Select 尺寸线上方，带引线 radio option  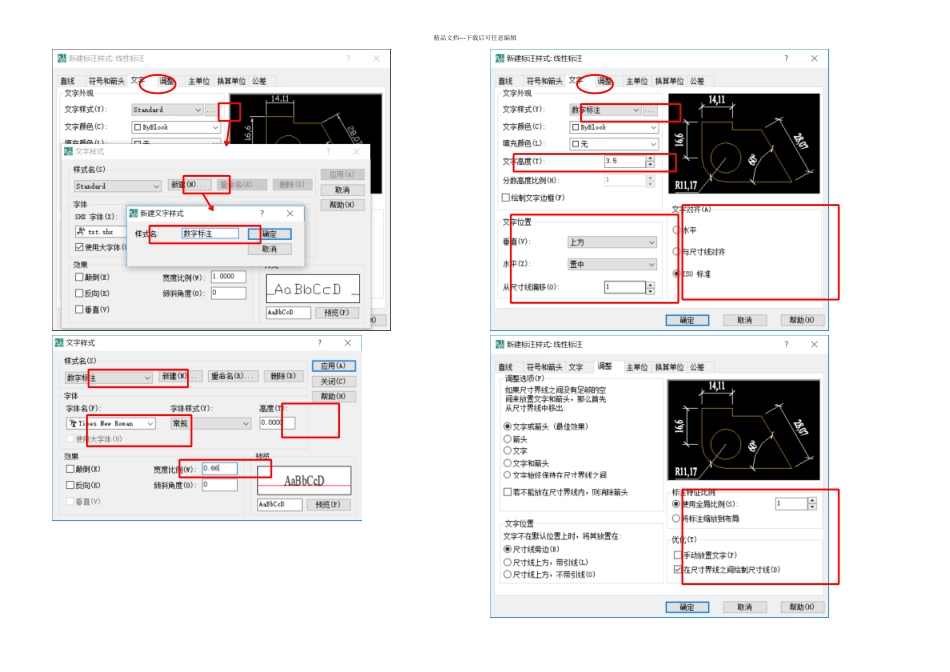coord(507,562)
